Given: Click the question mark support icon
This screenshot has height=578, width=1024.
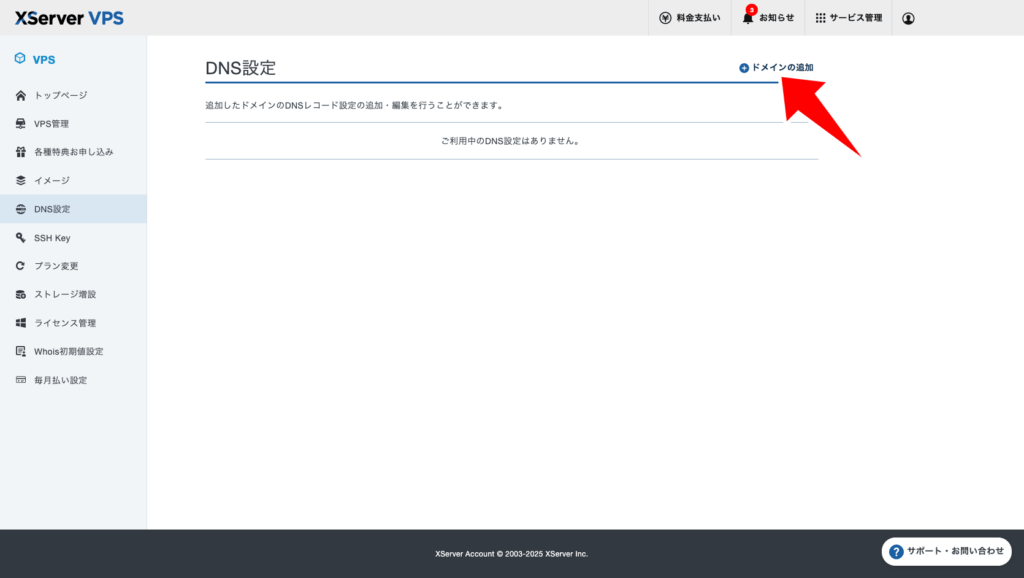Looking at the screenshot, I should tap(896, 552).
